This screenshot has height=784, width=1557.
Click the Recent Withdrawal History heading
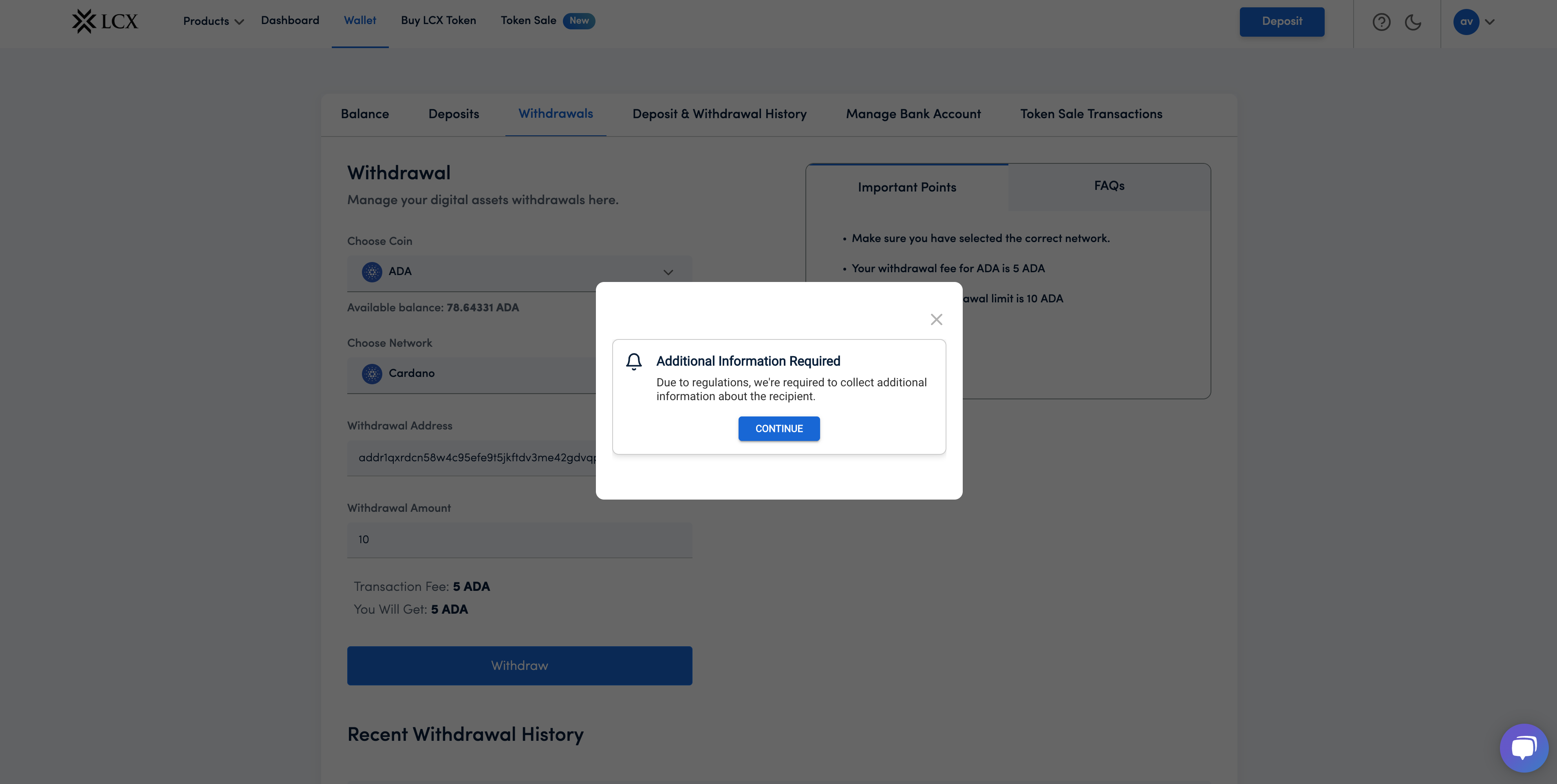(x=465, y=734)
